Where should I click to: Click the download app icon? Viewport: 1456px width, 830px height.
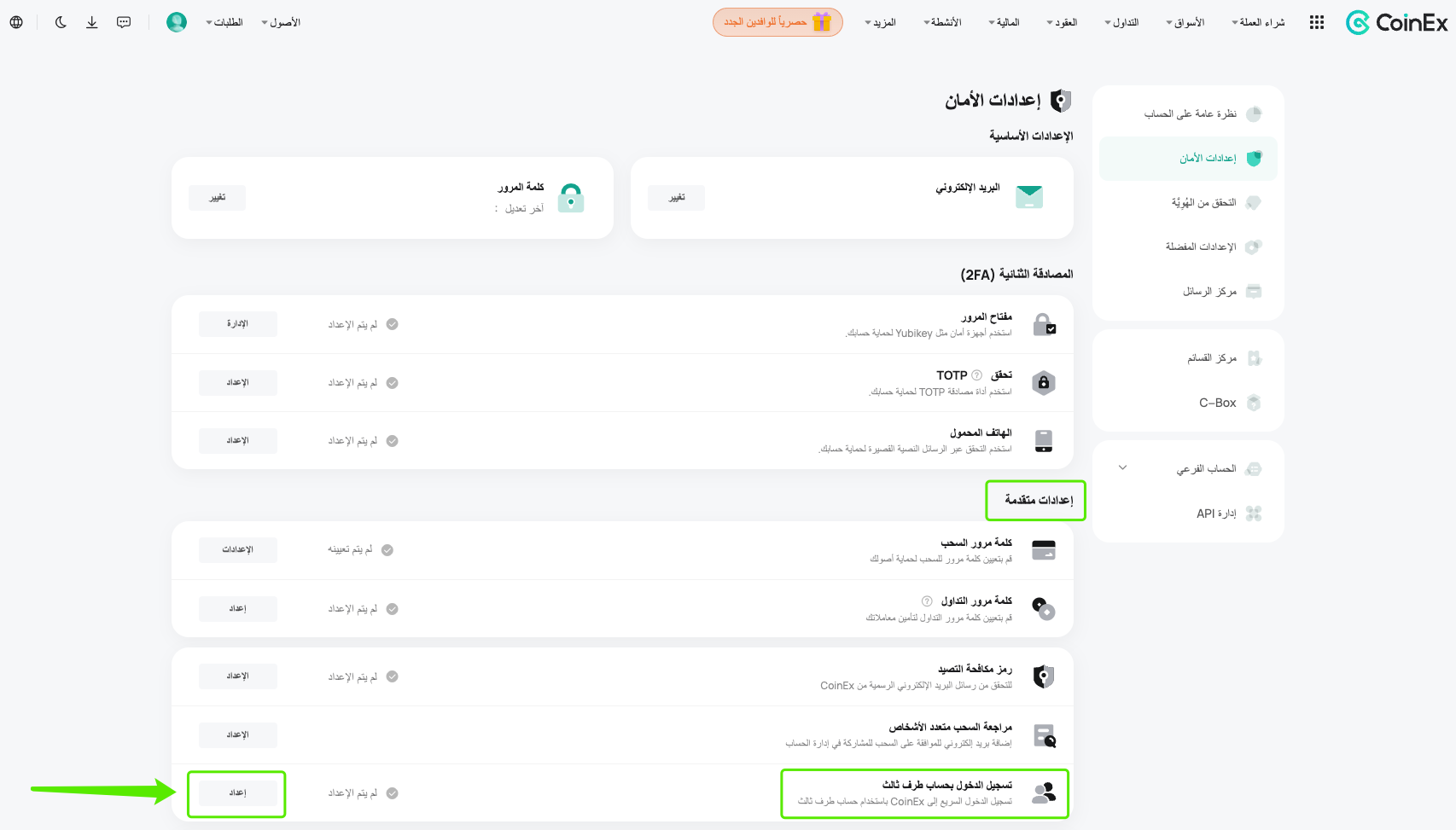[x=92, y=22]
